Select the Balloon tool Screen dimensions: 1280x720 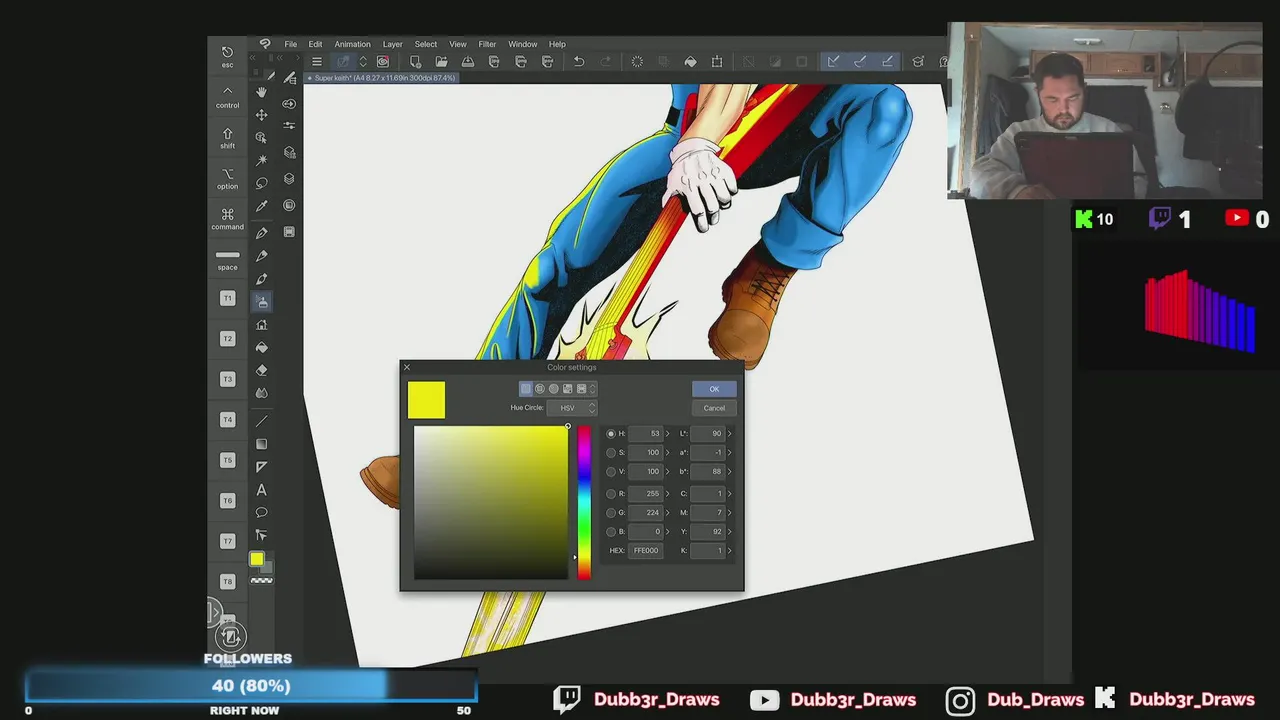click(262, 513)
